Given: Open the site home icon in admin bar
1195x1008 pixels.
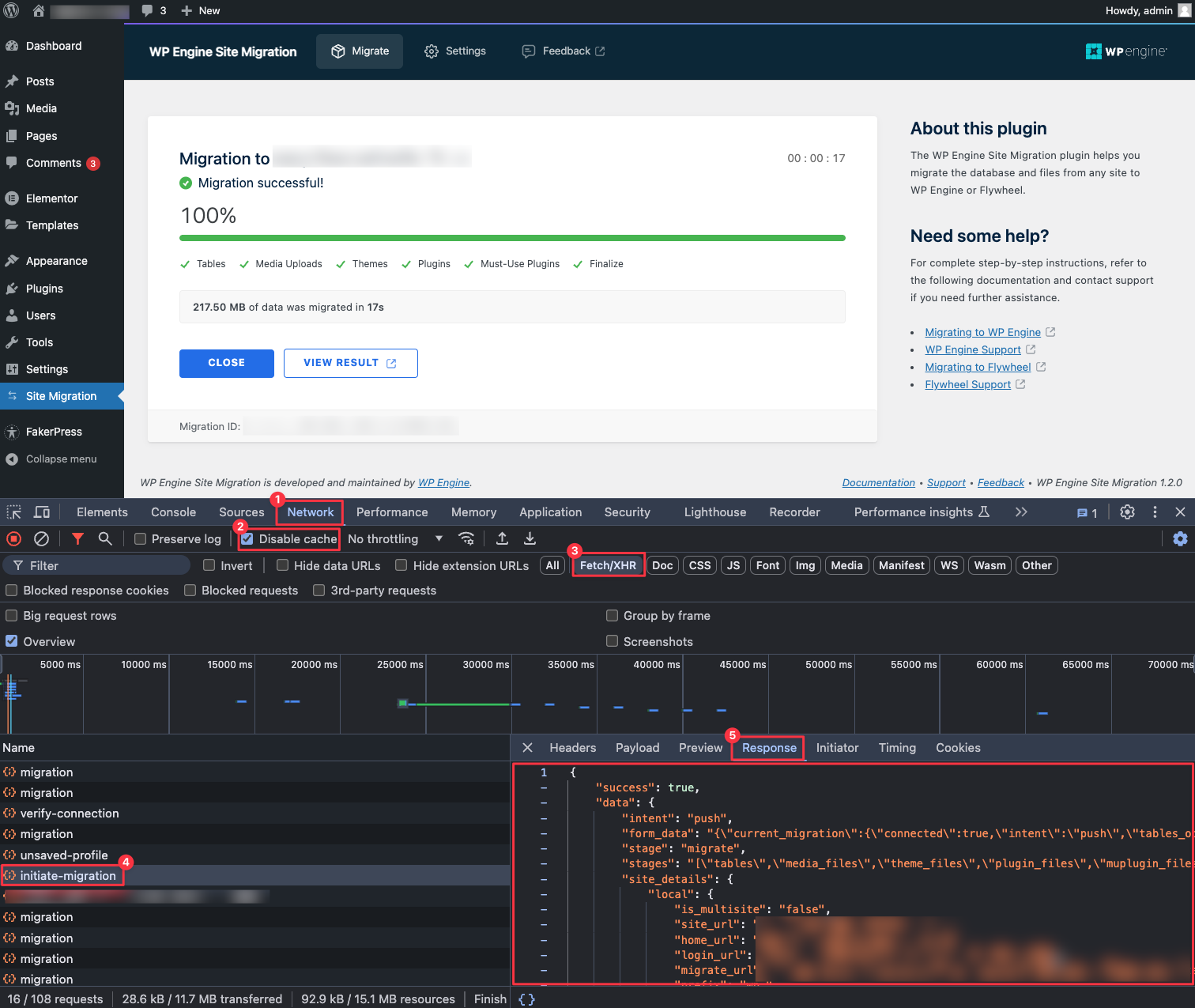Looking at the screenshot, I should click(x=38, y=11).
